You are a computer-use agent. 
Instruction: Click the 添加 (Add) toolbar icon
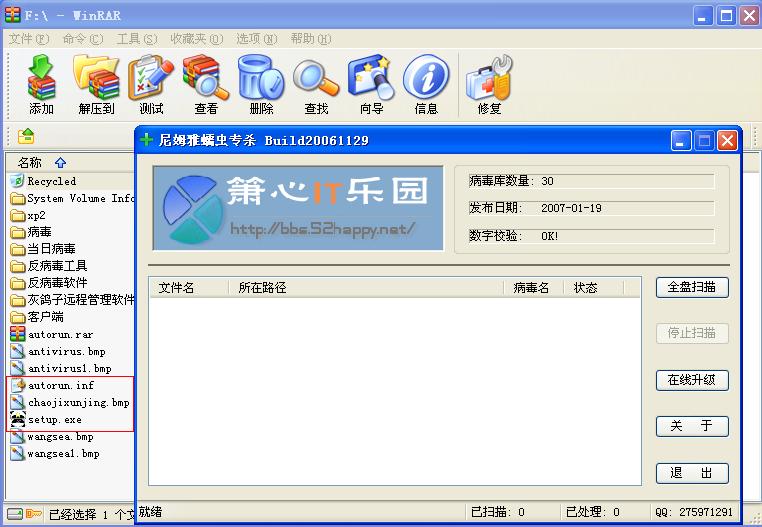tap(41, 85)
